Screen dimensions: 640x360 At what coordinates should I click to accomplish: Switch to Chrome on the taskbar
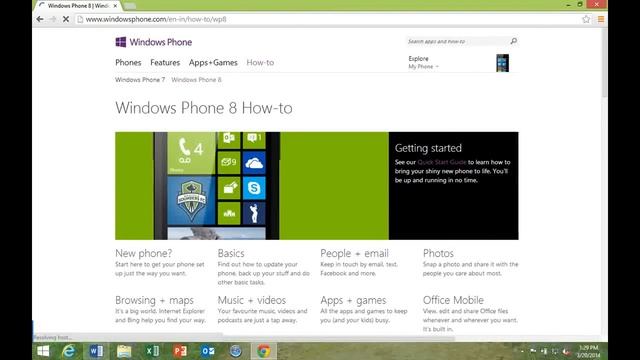[263, 351]
